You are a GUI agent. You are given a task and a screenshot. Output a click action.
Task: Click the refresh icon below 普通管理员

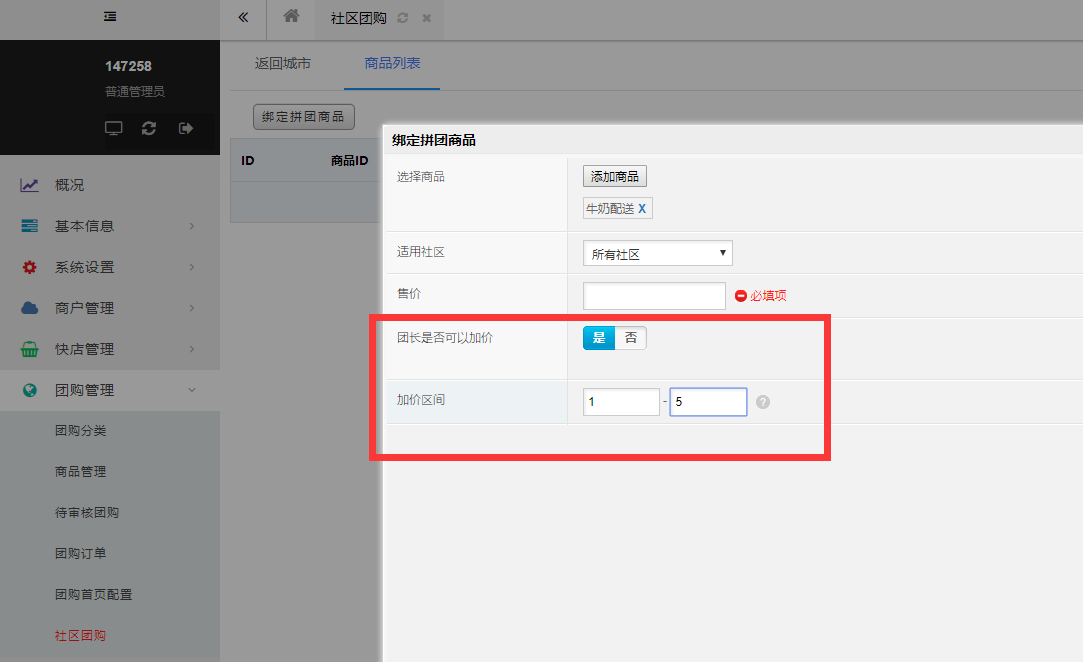click(148, 128)
